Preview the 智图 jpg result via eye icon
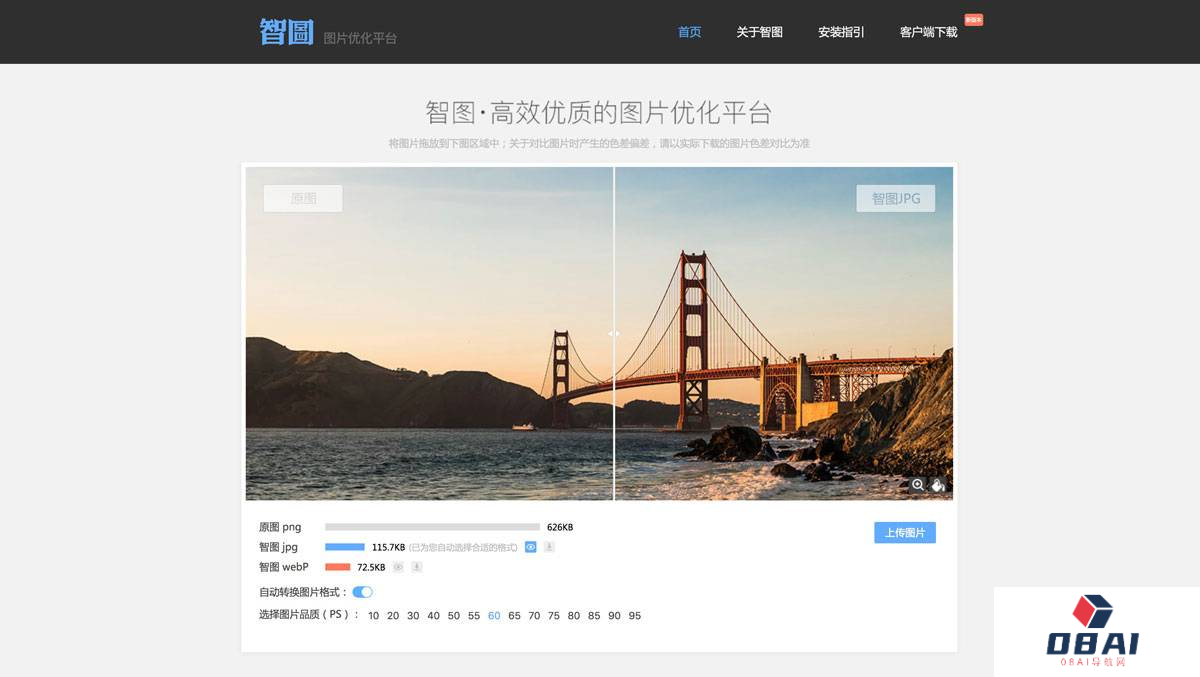 click(x=531, y=547)
